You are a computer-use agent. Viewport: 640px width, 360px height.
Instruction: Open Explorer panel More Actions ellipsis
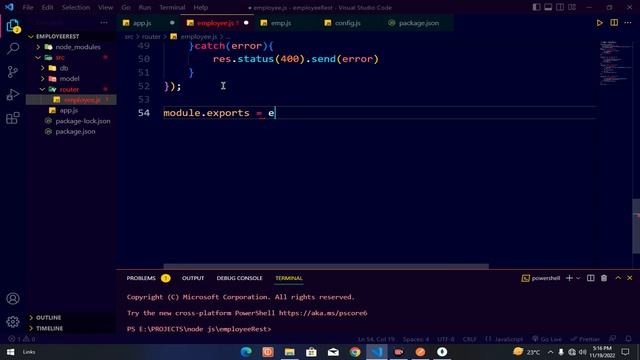tap(104, 23)
